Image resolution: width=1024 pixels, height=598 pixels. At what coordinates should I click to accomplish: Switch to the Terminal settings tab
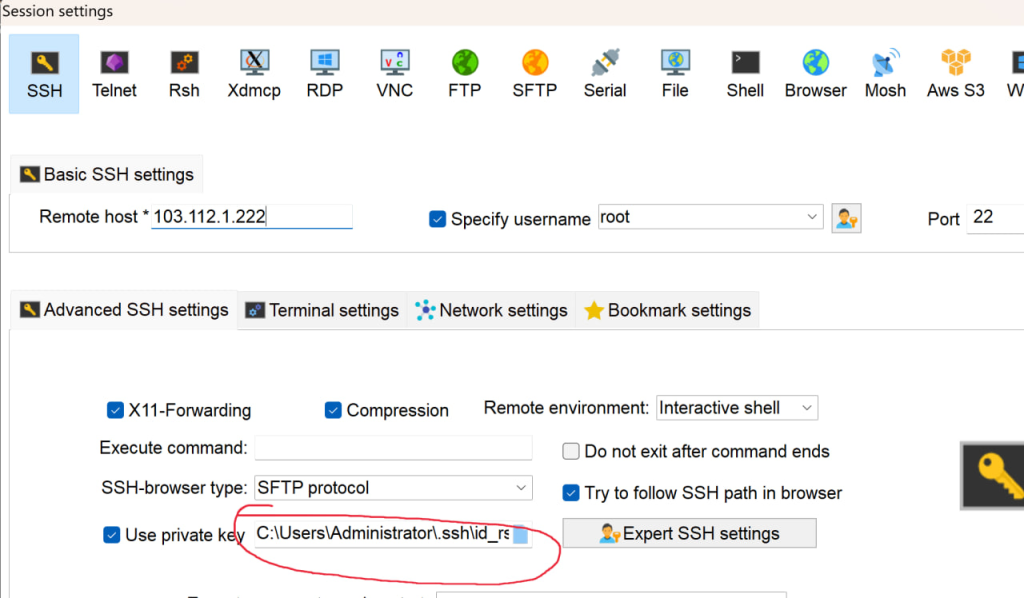(x=322, y=311)
